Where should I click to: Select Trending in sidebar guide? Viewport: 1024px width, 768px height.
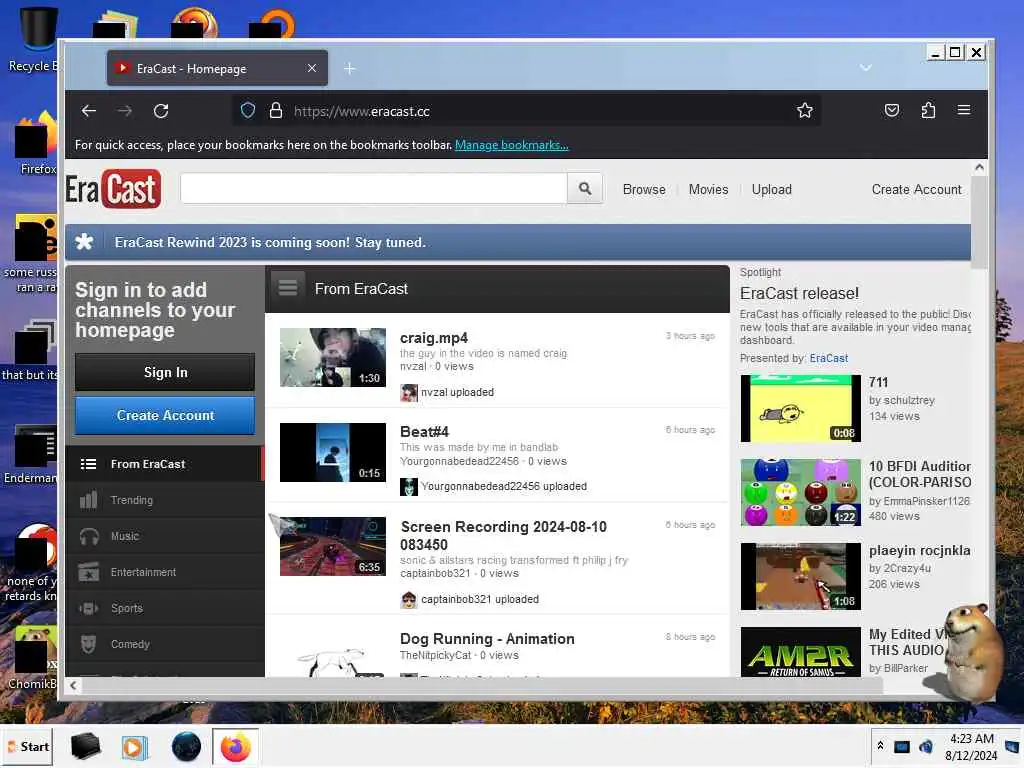point(165,500)
